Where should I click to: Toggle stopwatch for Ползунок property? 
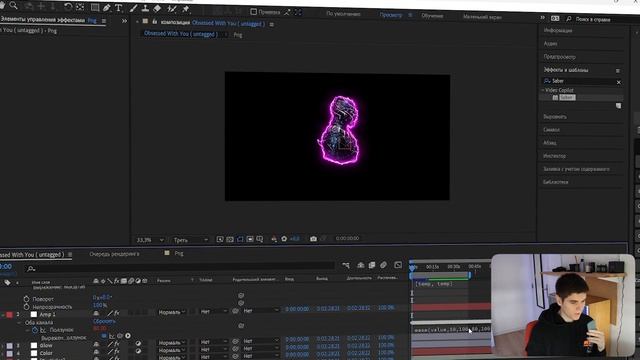tap(35, 330)
